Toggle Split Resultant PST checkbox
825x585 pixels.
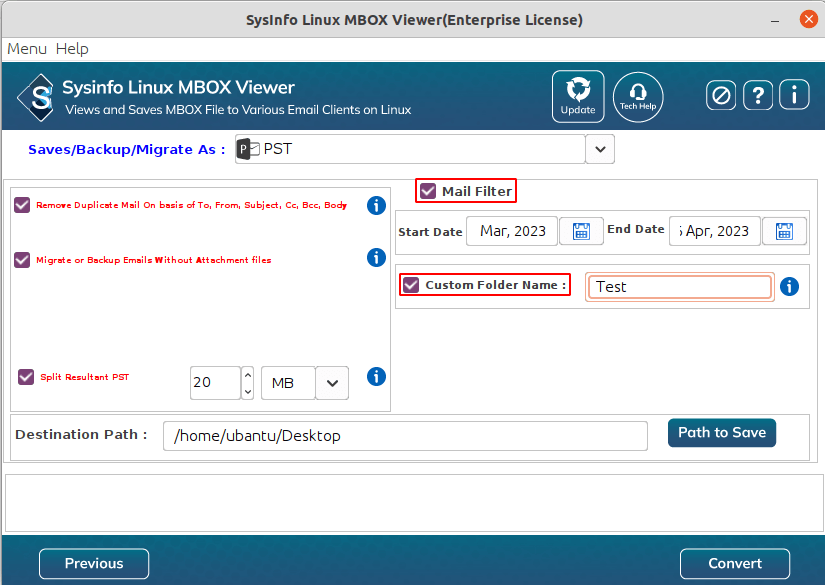[26, 377]
